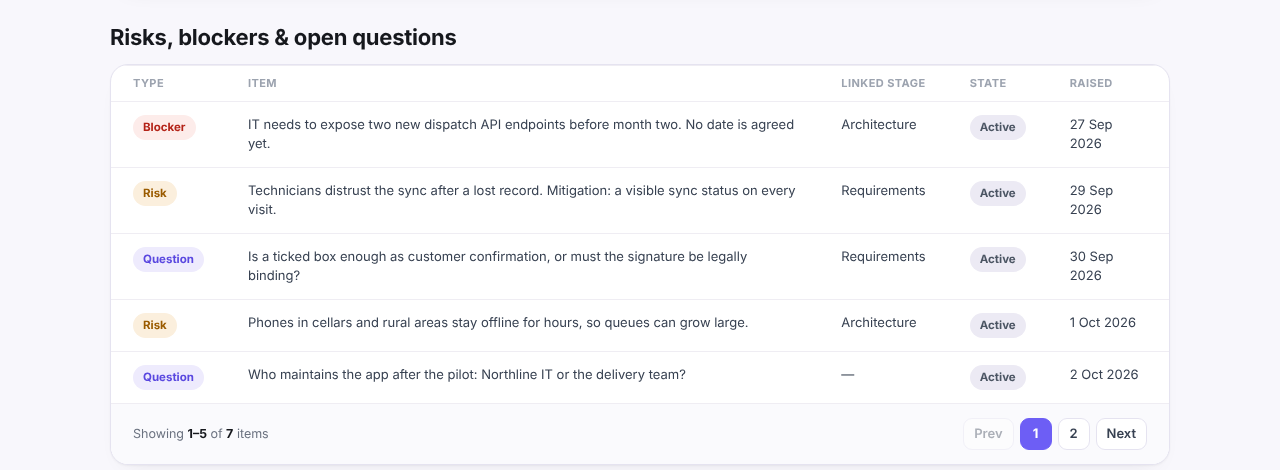The width and height of the screenshot is (1280, 470).
Task: Select the Risk badge on the phones in cellars row
Action: pos(155,325)
